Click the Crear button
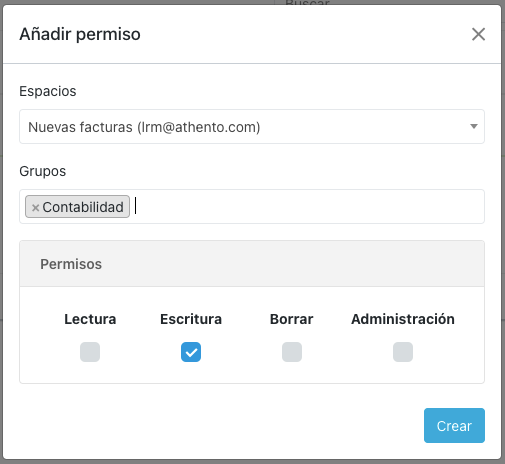This screenshot has width=505, height=464. point(454,426)
